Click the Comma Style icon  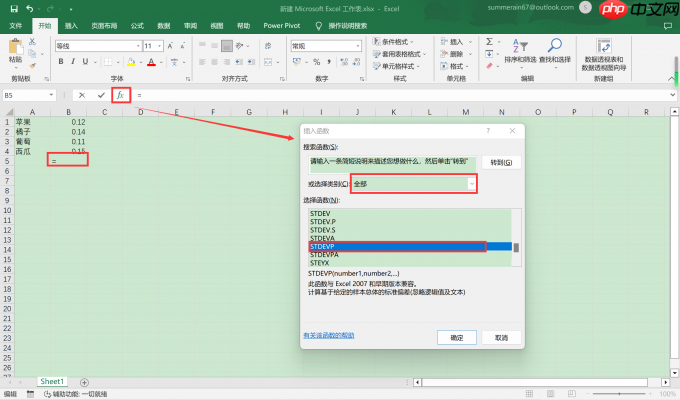coord(329,62)
